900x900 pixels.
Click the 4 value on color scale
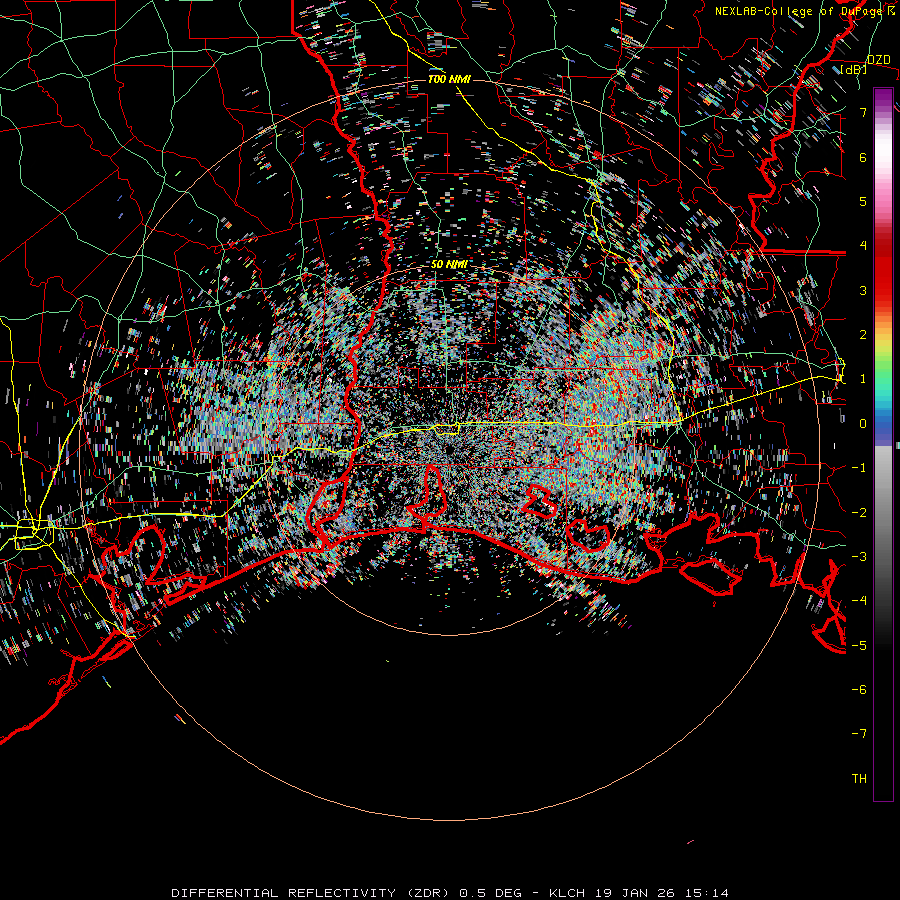(x=863, y=246)
